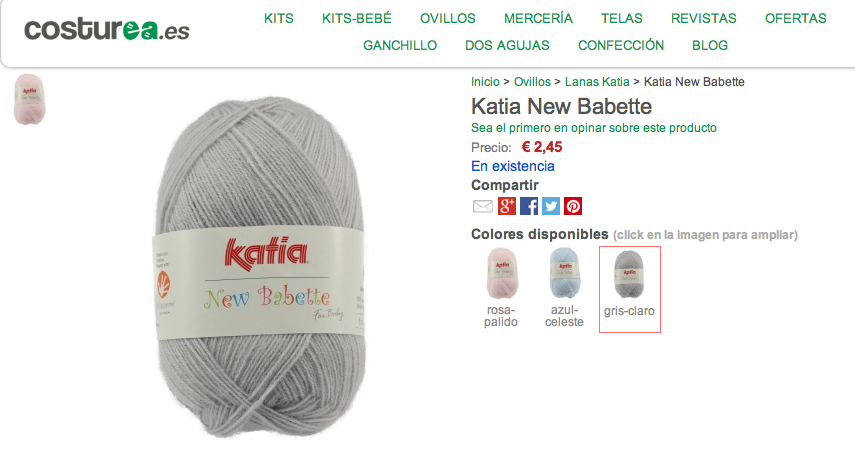Pick the gris-claro yarn color
Viewport: 855px width, 461px height.
point(630,289)
